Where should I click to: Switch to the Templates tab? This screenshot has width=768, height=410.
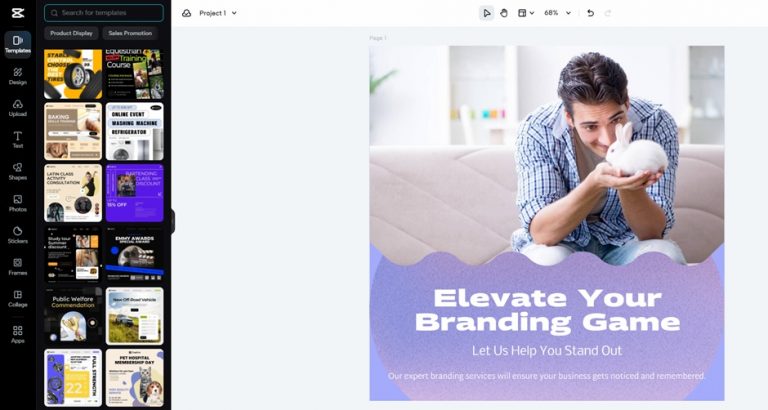click(18, 45)
